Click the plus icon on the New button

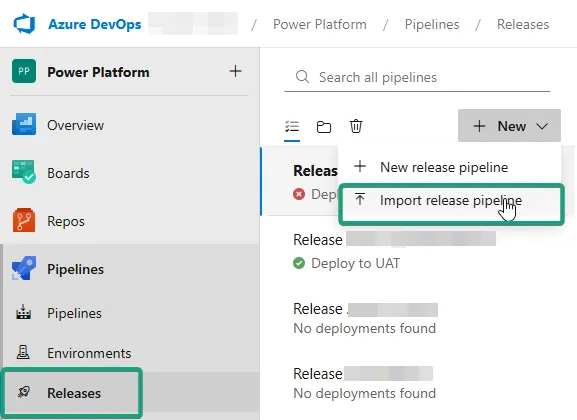point(479,126)
